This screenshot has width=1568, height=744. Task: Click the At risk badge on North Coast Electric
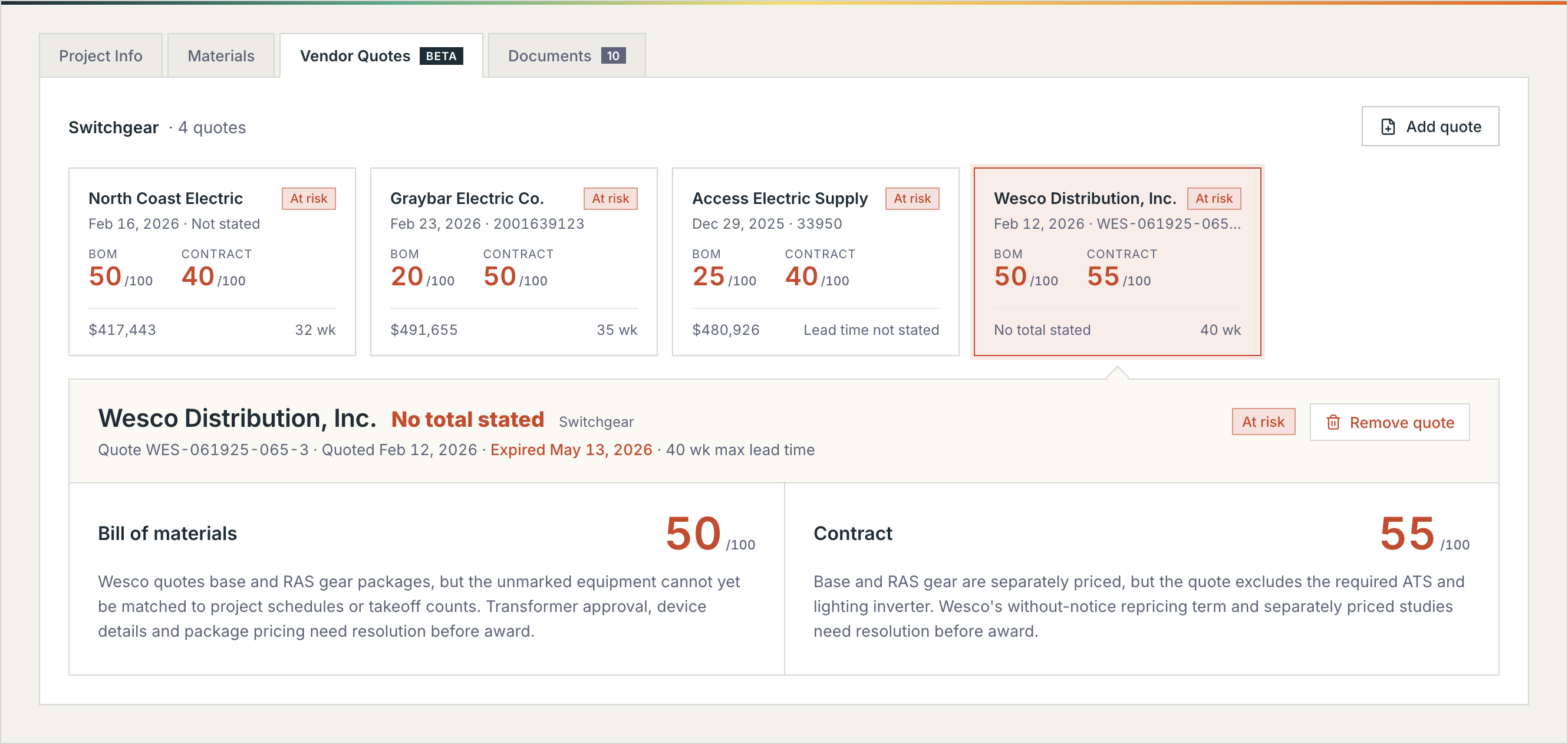[309, 199]
